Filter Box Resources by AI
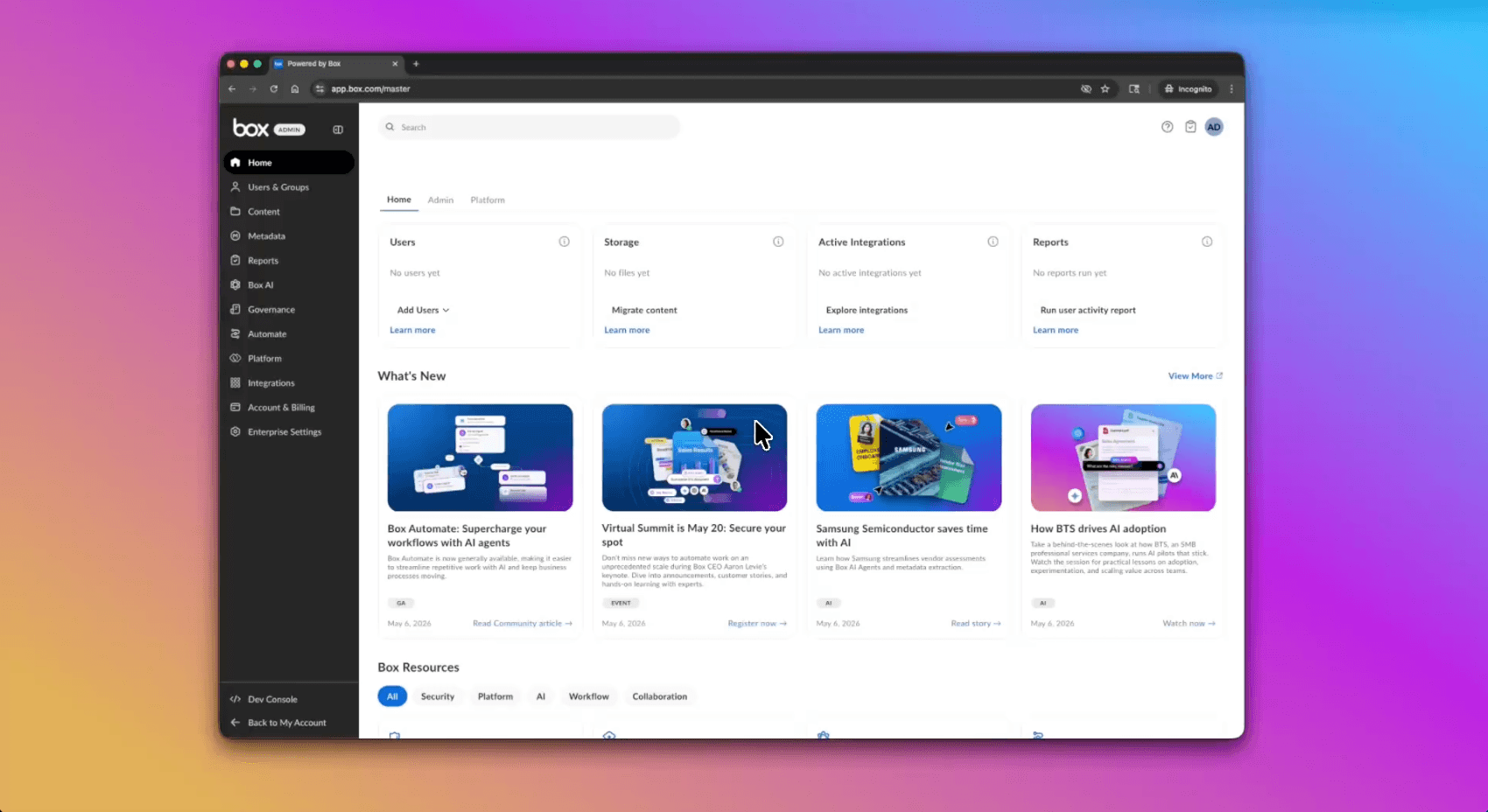 [x=541, y=696]
